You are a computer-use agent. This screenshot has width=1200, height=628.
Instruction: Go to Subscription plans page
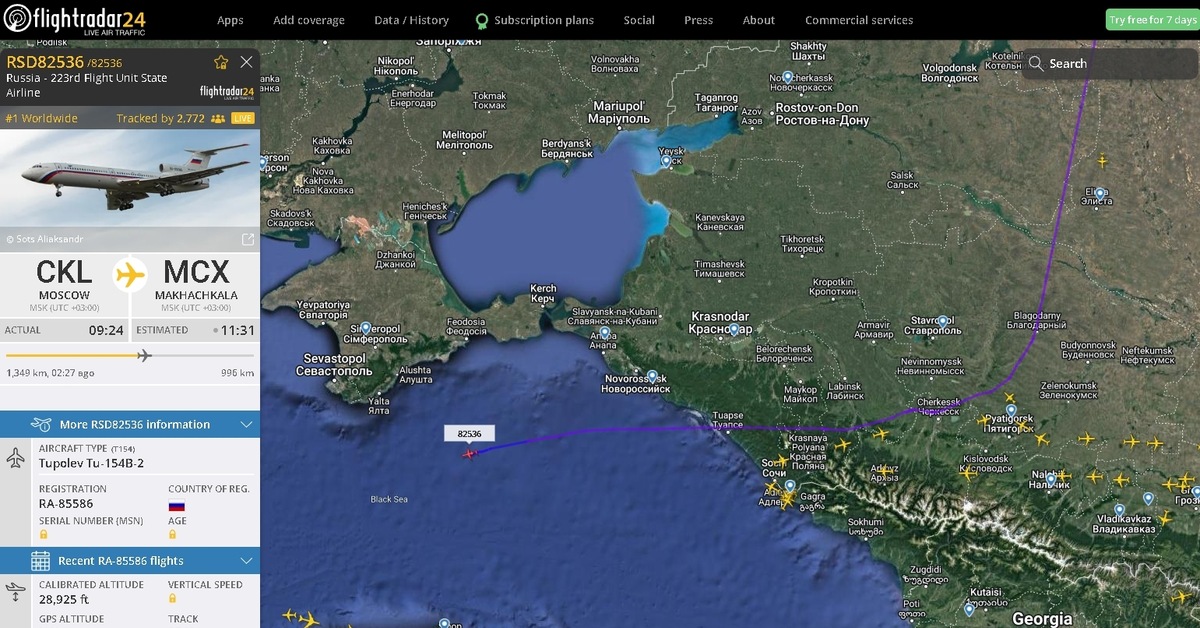tap(543, 20)
